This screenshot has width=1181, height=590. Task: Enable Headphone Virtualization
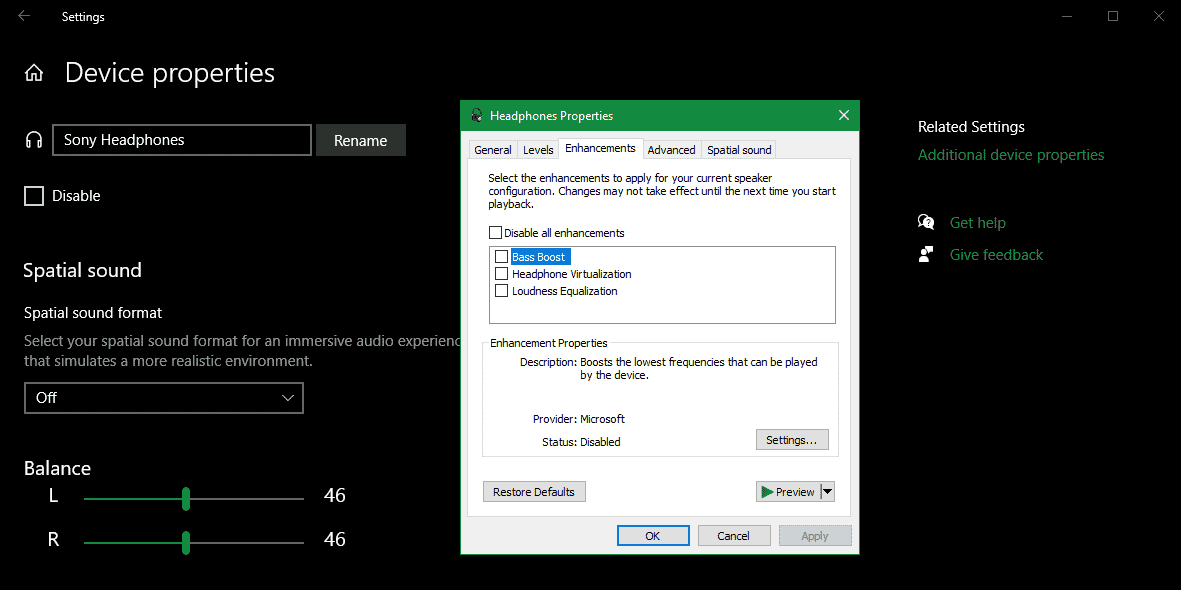(x=502, y=273)
